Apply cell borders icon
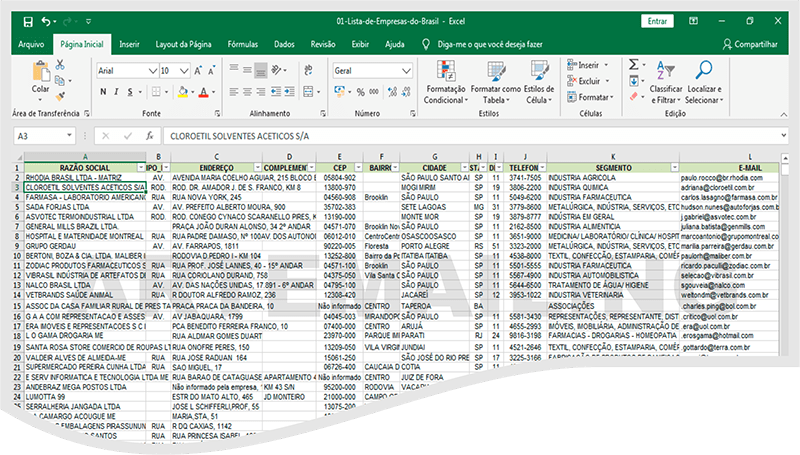This screenshot has width=800, height=455. point(156,92)
